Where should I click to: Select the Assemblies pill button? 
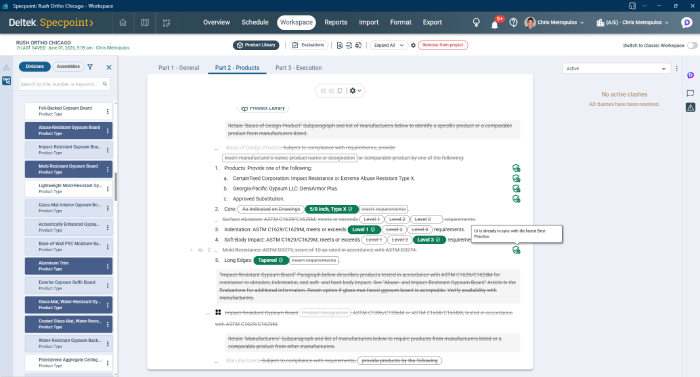pyautogui.click(x=68, y=67)
